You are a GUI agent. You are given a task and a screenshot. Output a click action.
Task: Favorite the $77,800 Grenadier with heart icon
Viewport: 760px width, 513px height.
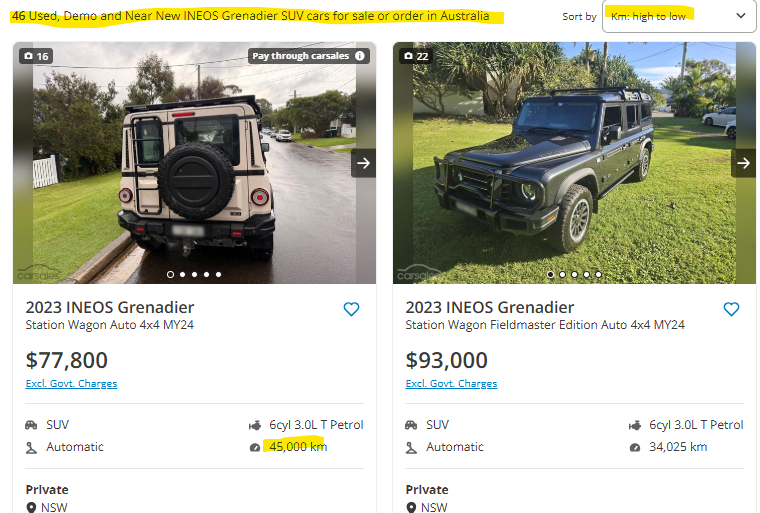(351, 309)
